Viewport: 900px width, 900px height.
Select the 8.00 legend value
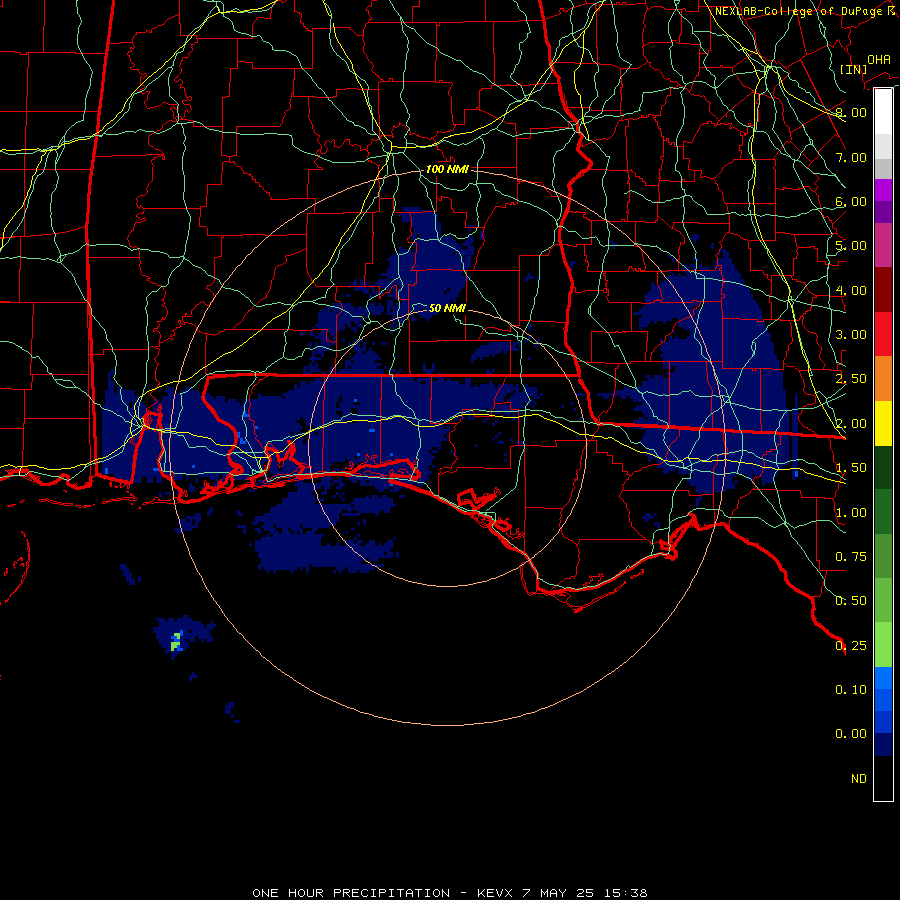(x=851, y=112)
